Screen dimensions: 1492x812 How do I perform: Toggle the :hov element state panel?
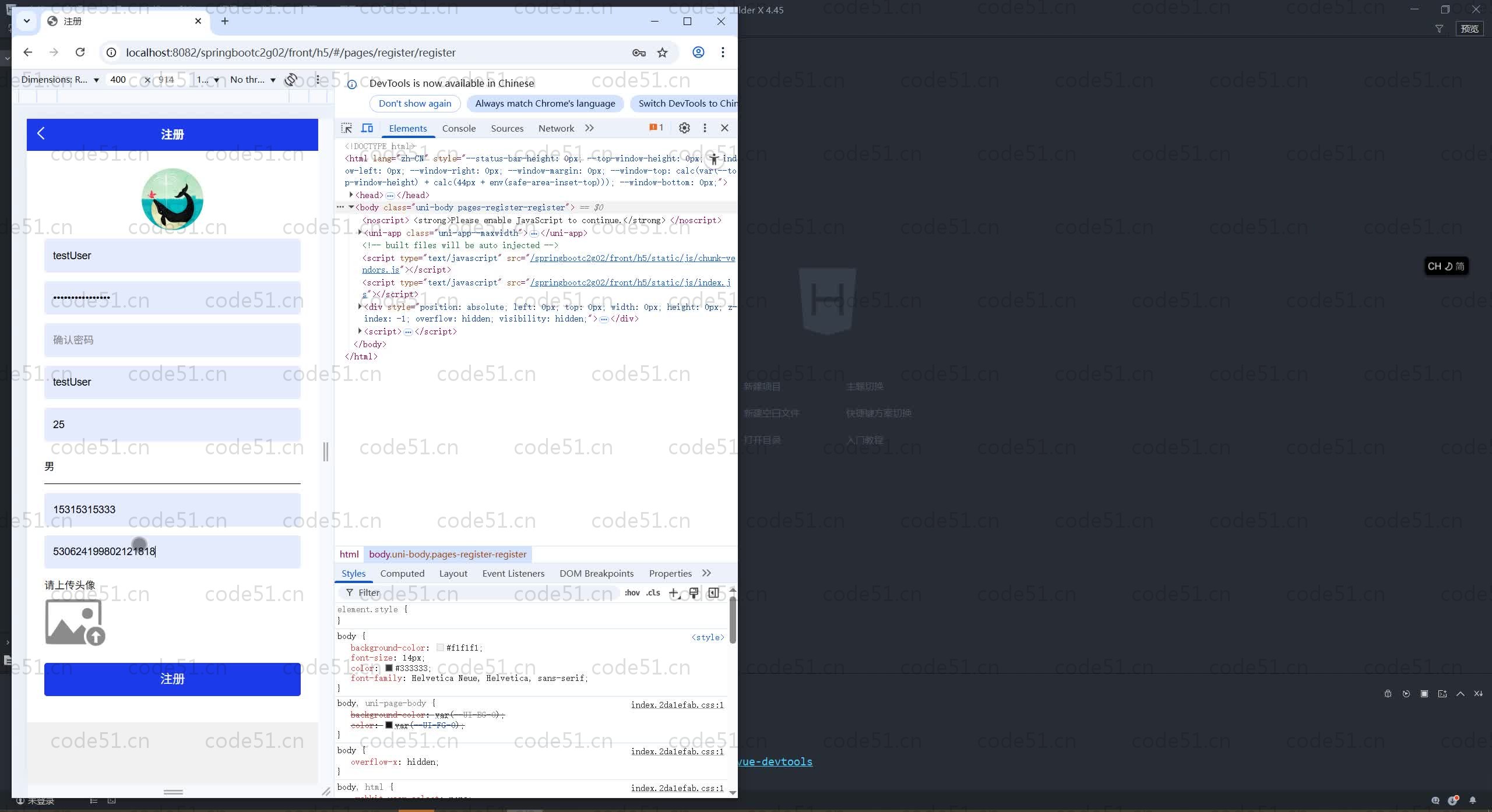pyautogui.click(x=632, y=593)
